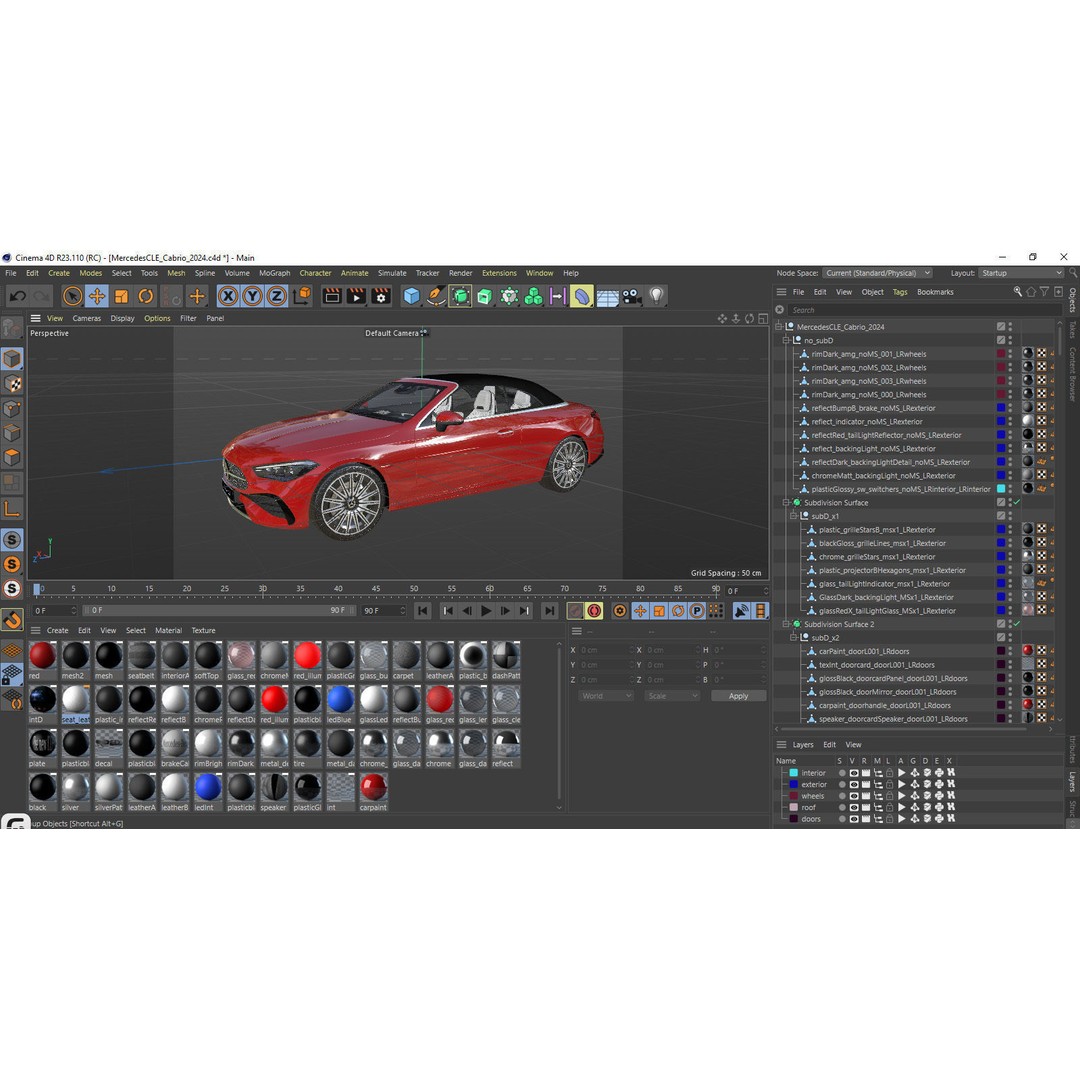This screenshot has height=1080, width=1080.
Task: Open viewport Cameras menu
Action: [87, 319]
